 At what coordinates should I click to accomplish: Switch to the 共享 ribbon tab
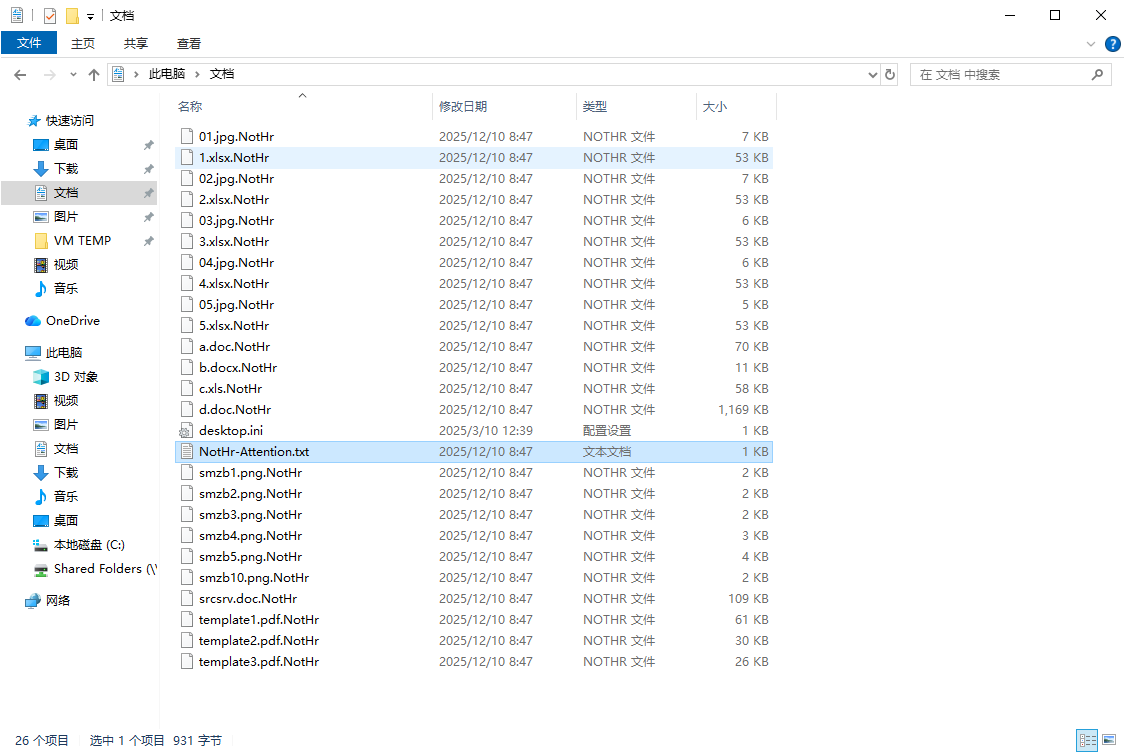click(x=136, y=43)
